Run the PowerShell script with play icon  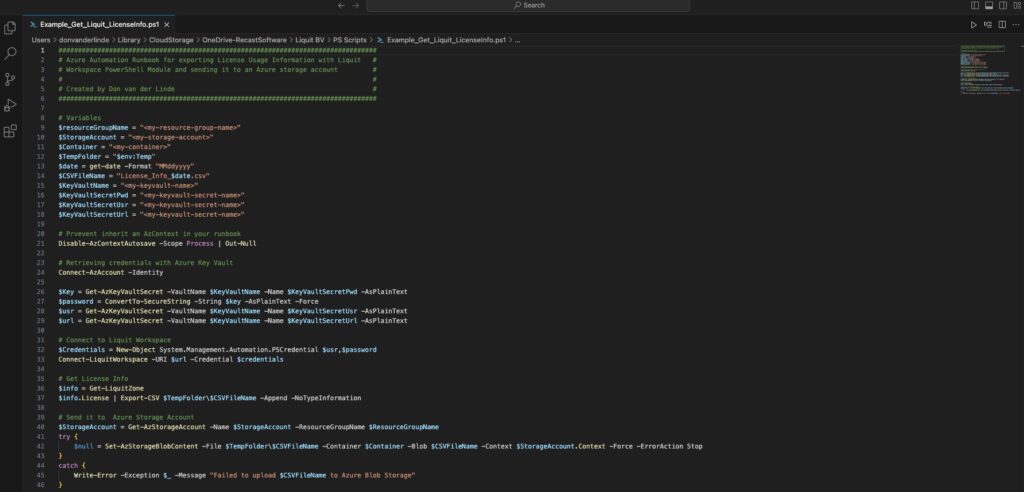(973, 24)
